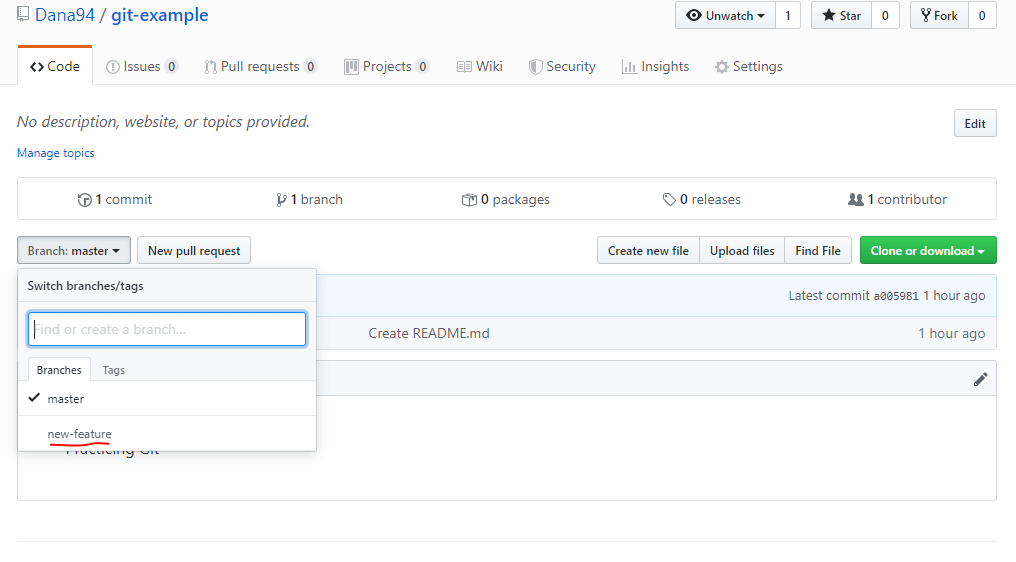Click the fork count next to Fork
Image resolution: width=1016 pixels, height=562 pixels.
pyautogui.click(x=982, y=16)
